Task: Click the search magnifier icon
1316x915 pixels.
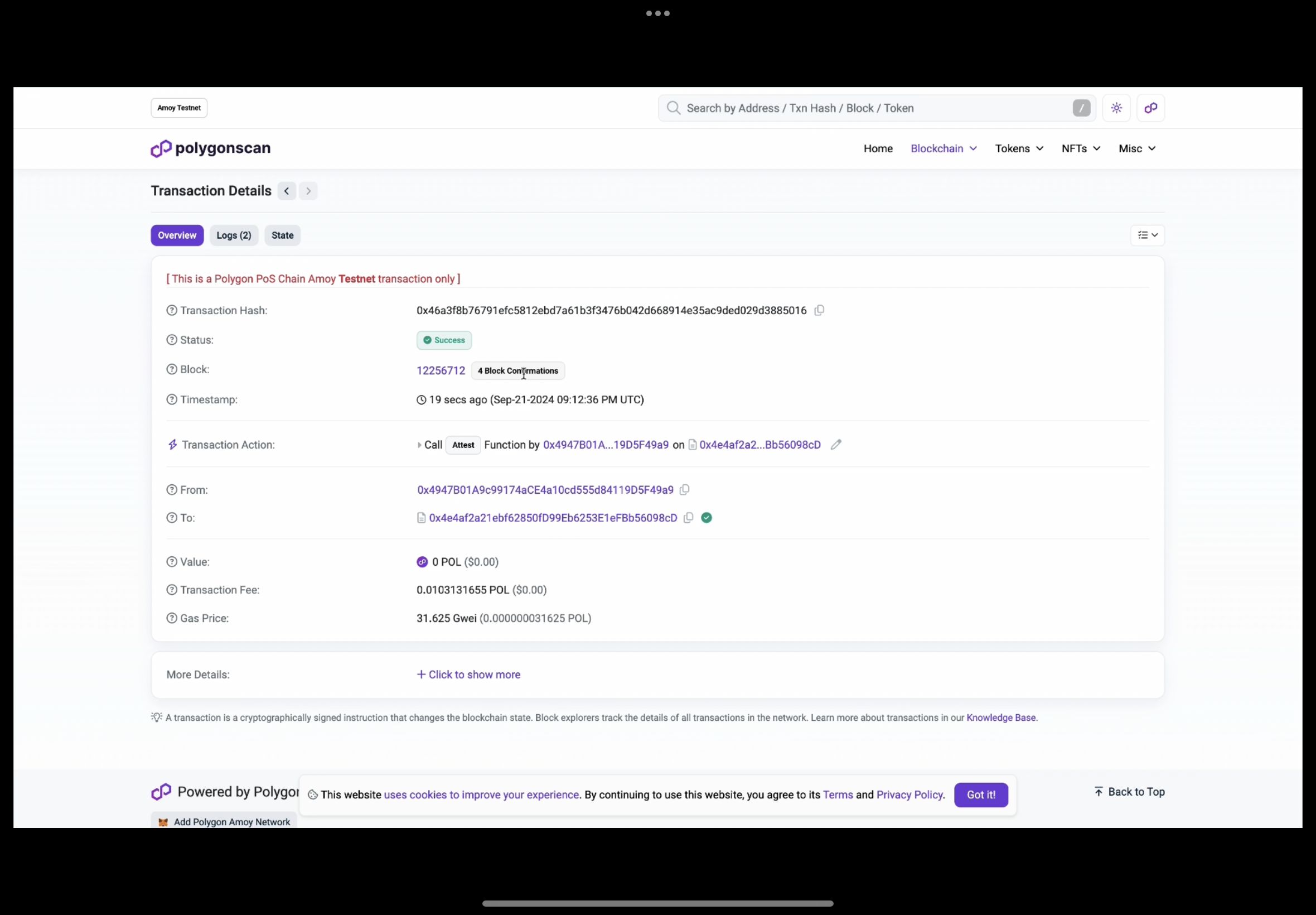Action: point(674,108)
